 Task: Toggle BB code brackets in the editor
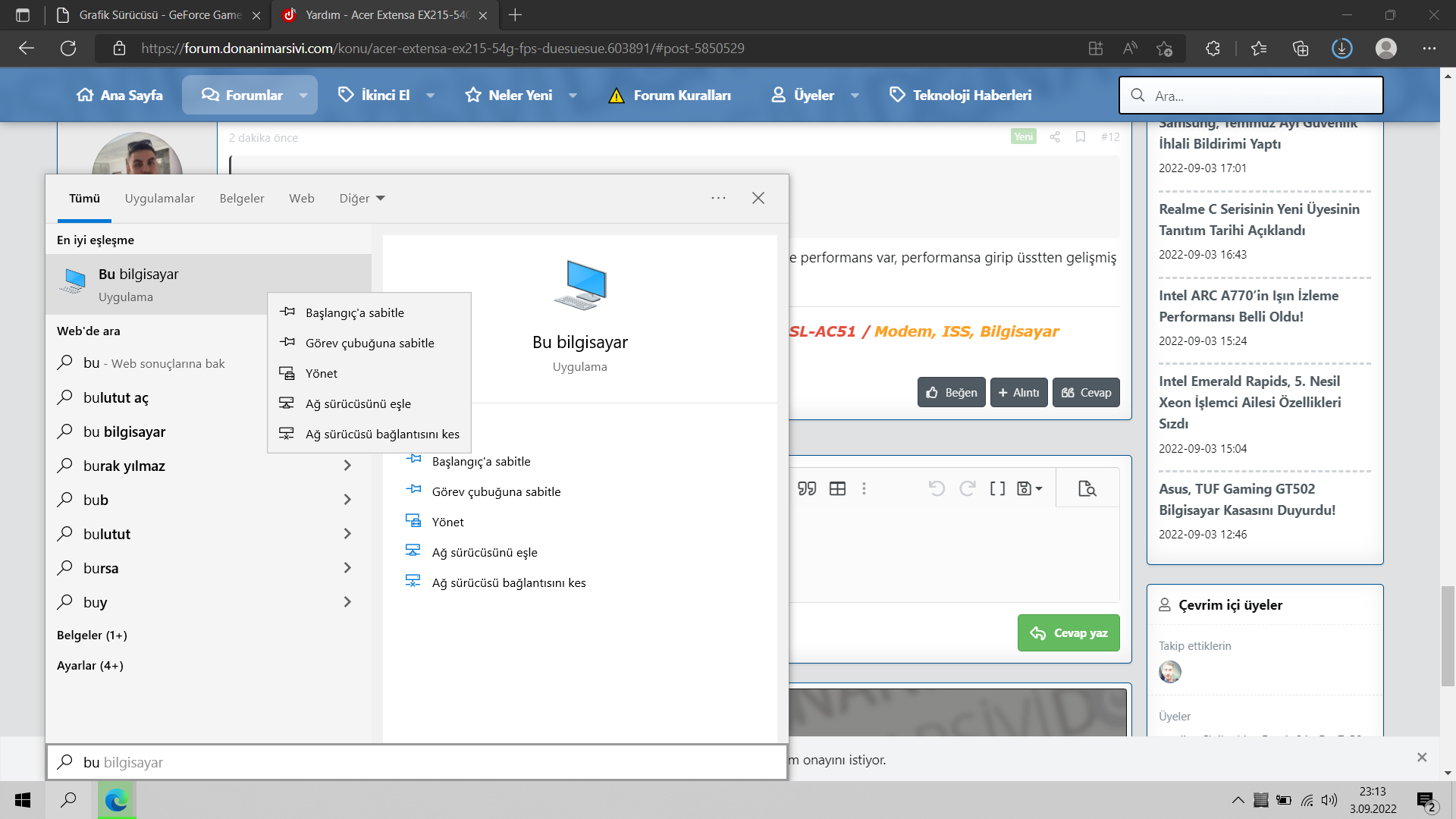[997, 489]
